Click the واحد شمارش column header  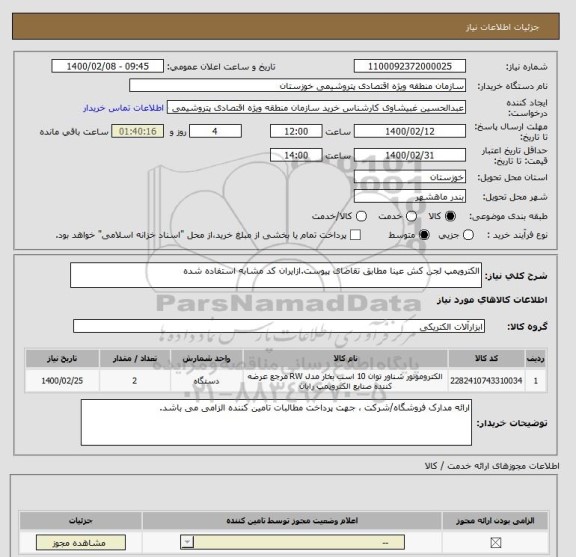click(x=206, y=359)
